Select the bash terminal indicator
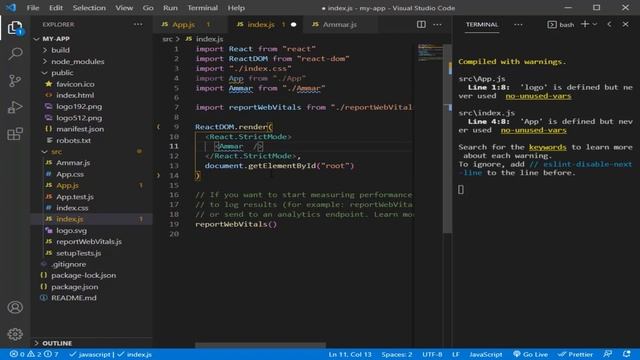The height and width of the screenshot is (360, 640). pos(561,24)
